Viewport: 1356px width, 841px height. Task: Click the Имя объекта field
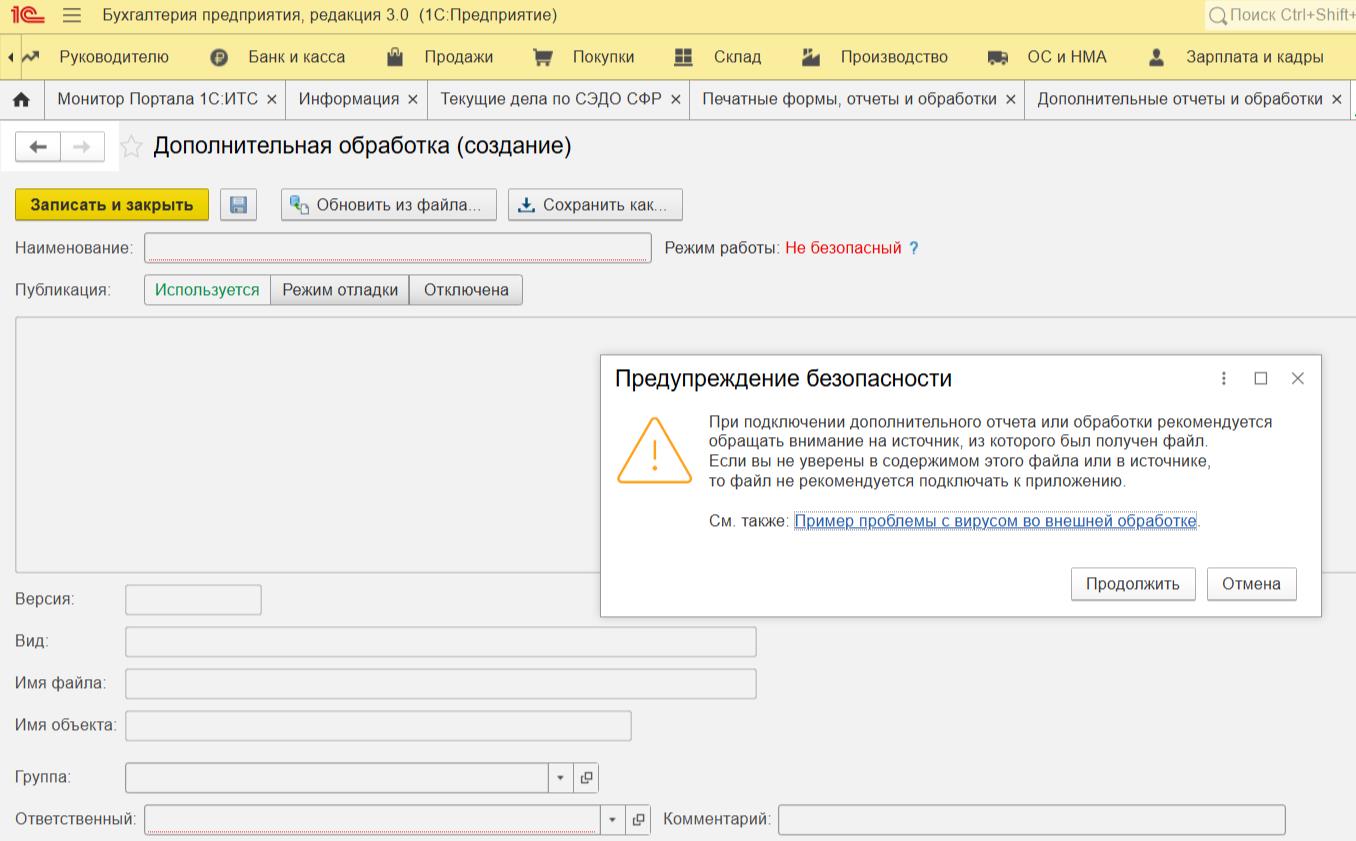click(378, 726)
